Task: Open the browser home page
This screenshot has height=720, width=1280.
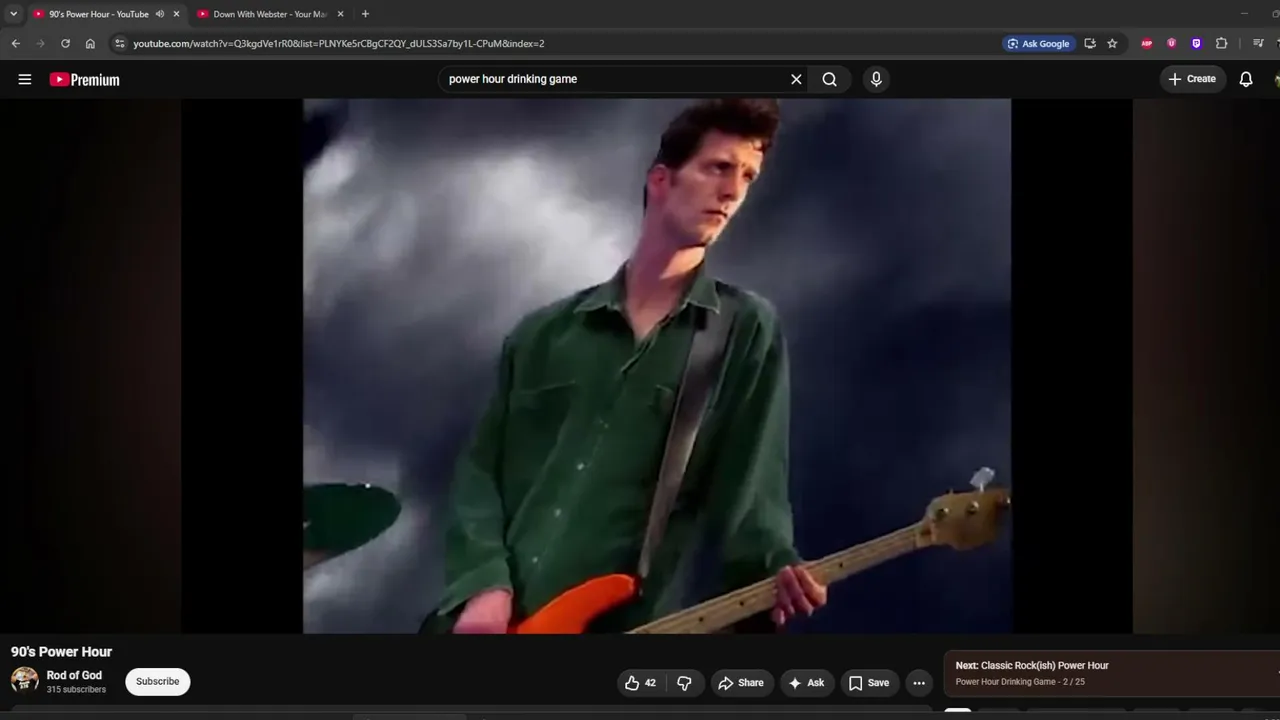Action: (91, 44)
